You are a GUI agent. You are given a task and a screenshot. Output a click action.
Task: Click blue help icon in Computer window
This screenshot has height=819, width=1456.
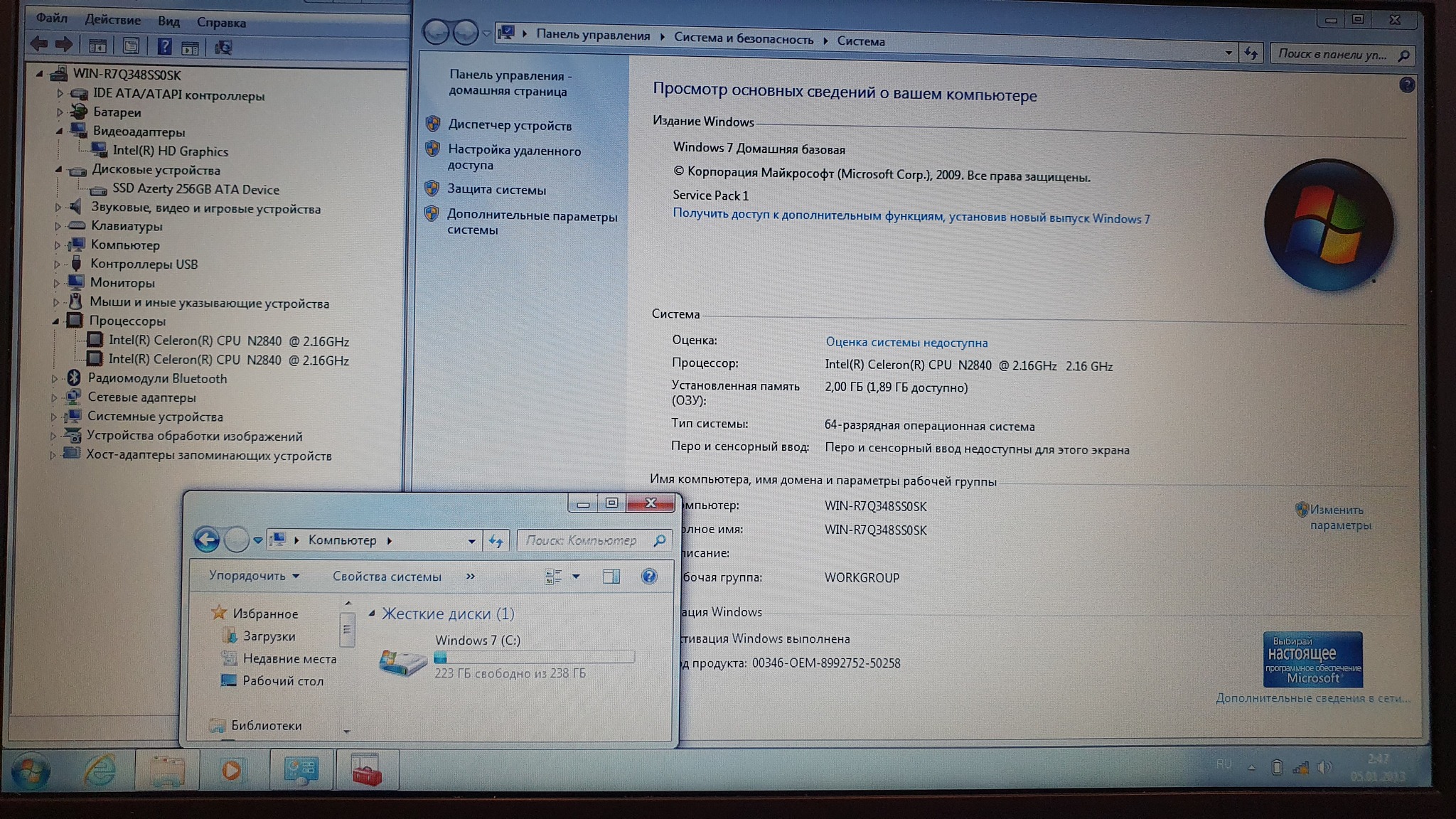(x=648, y=577)
